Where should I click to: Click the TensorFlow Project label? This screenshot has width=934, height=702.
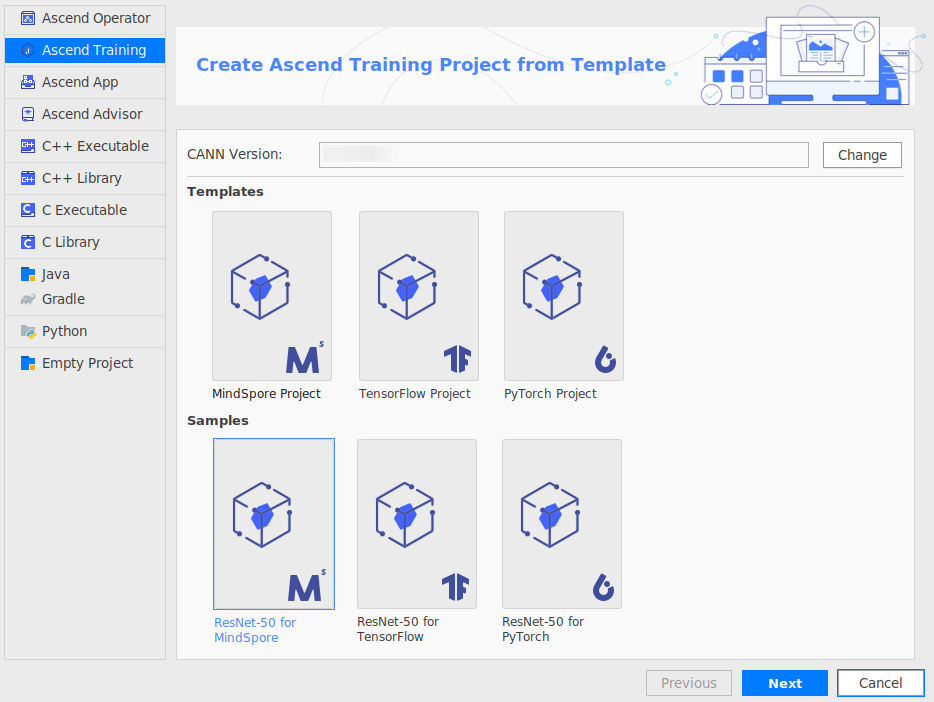point(415,394)
